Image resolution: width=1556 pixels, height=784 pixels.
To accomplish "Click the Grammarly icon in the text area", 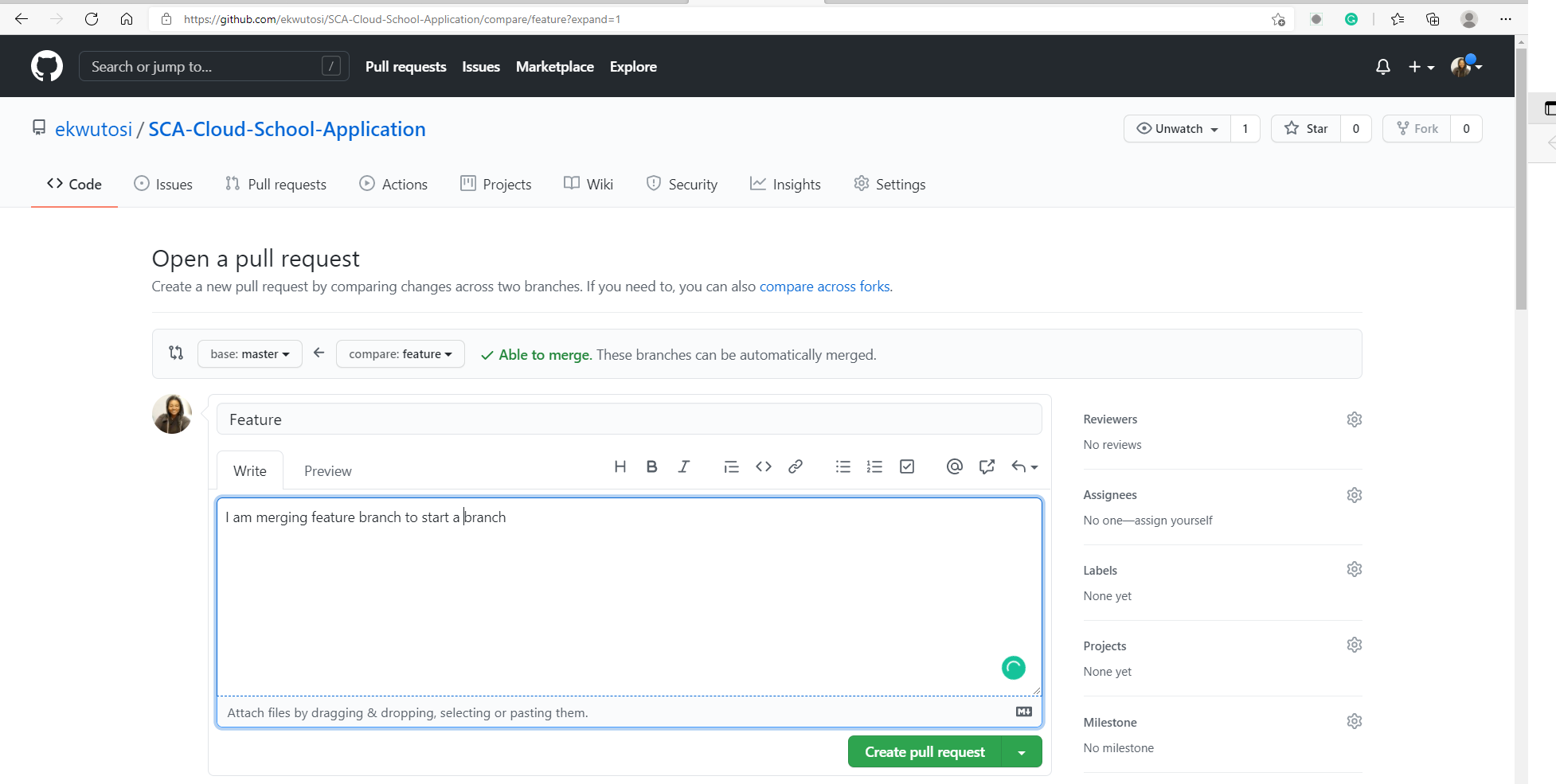I will tap(1014, 668).
